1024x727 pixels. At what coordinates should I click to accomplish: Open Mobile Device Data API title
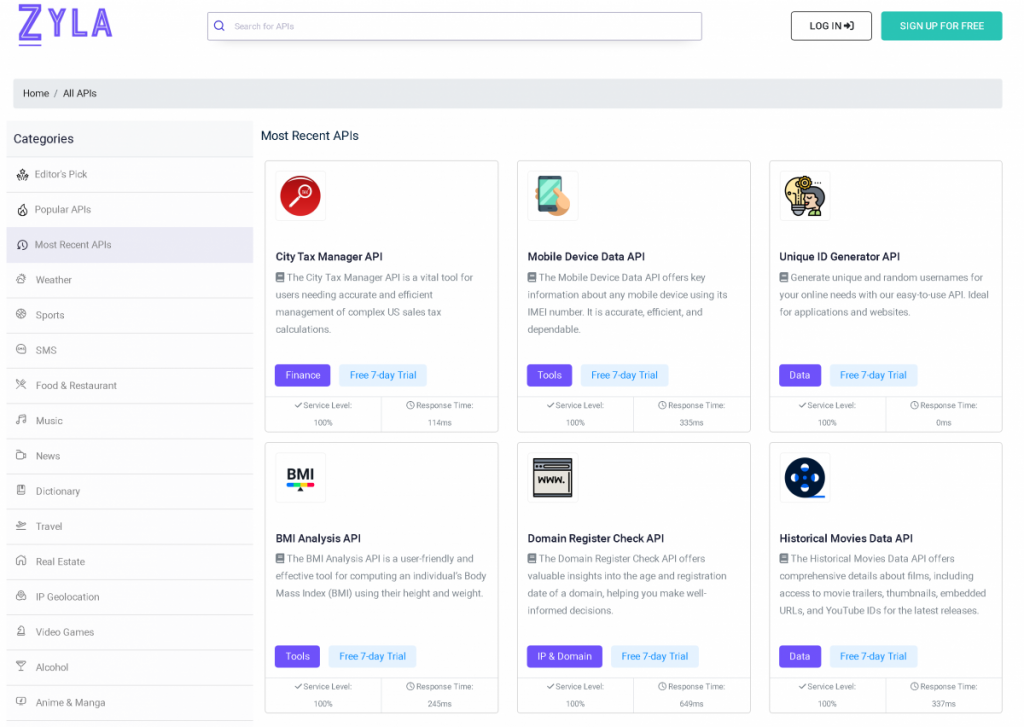click(x=586, y=257)
